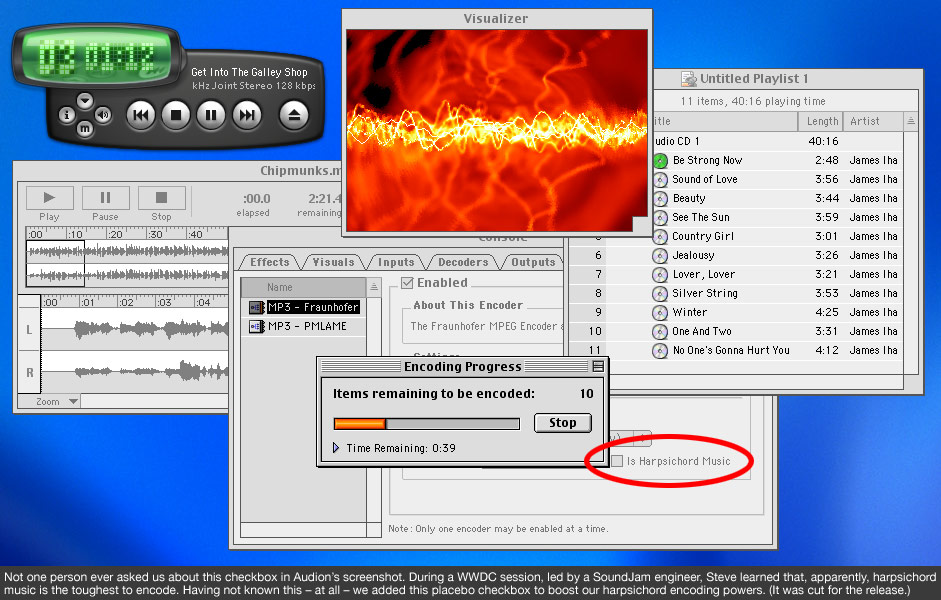Image resolution: width=941 pixels, height=600 pixels.
Task: Click the info 'i' button in player
Action: click(67, 115)
